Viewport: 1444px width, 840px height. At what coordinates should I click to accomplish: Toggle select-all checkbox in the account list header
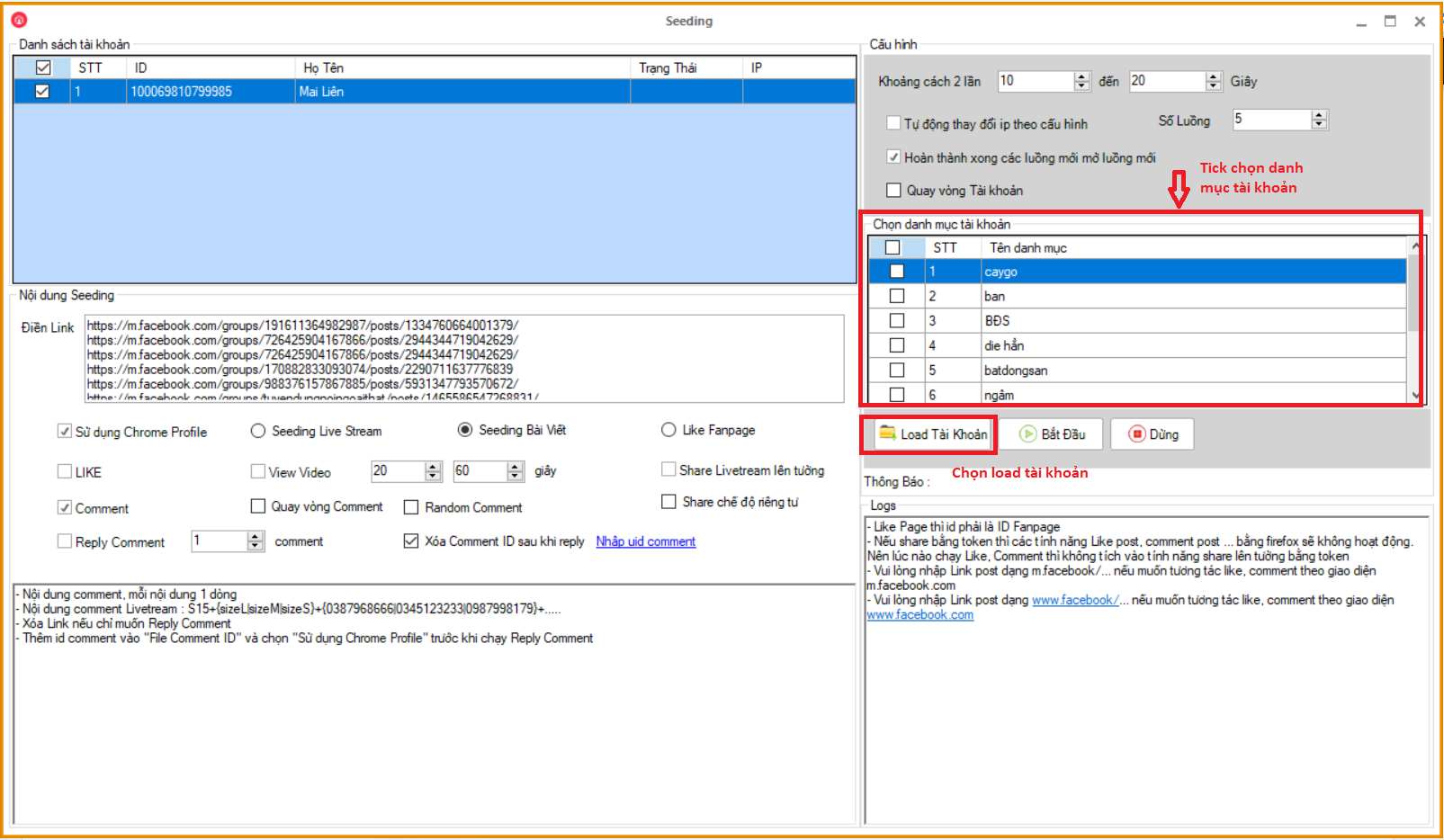(x=42, y=67)
